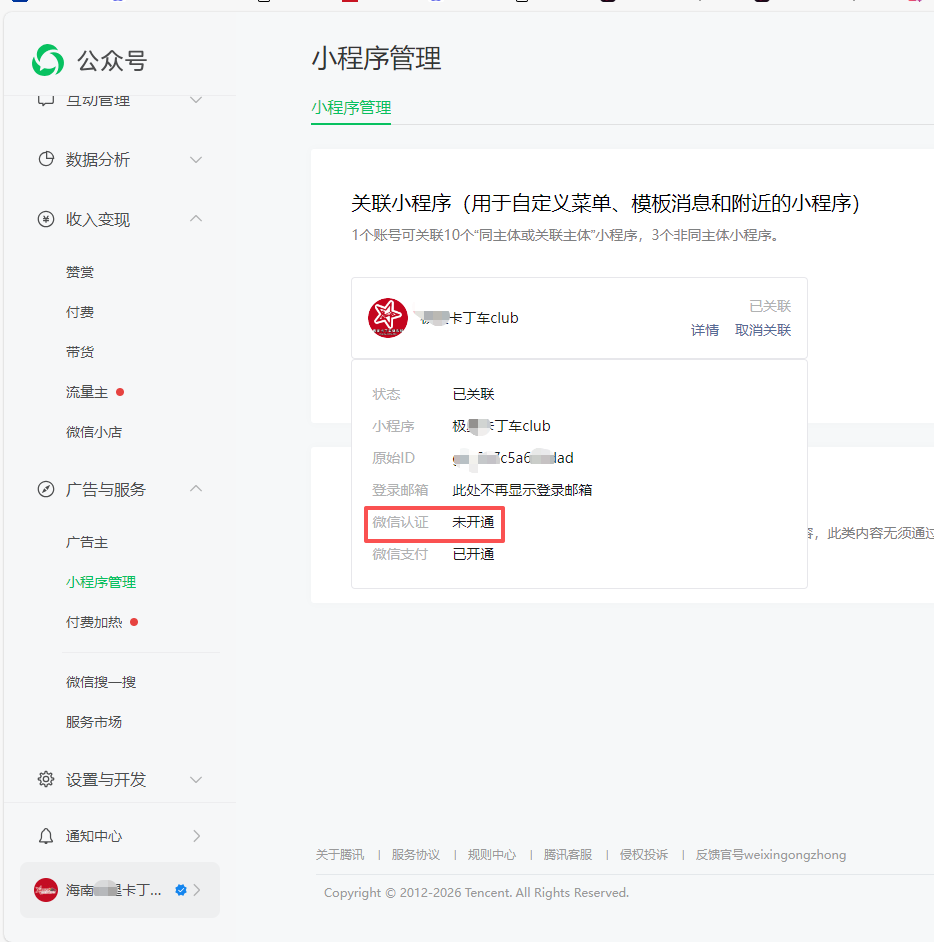The image size is (934, 942).
Task: Expand the 数据分析 chevron
Action: (196, 159)
